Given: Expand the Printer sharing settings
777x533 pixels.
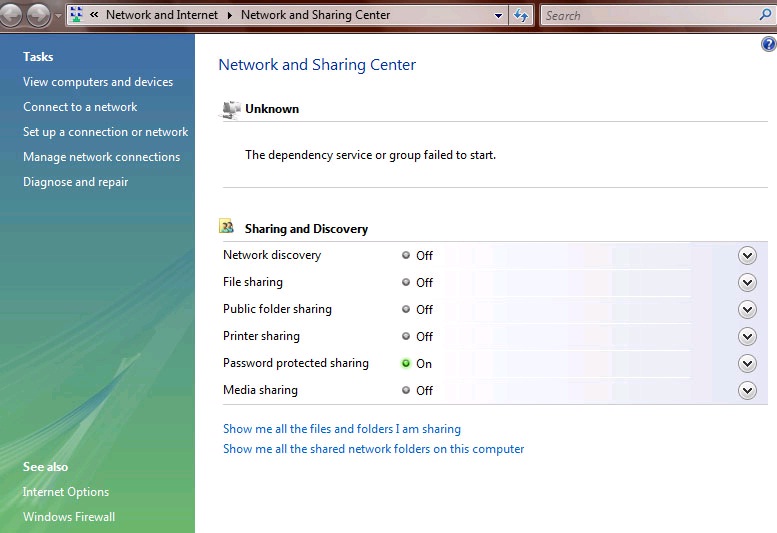Looking at the screenshot, I should click(747, 337).
